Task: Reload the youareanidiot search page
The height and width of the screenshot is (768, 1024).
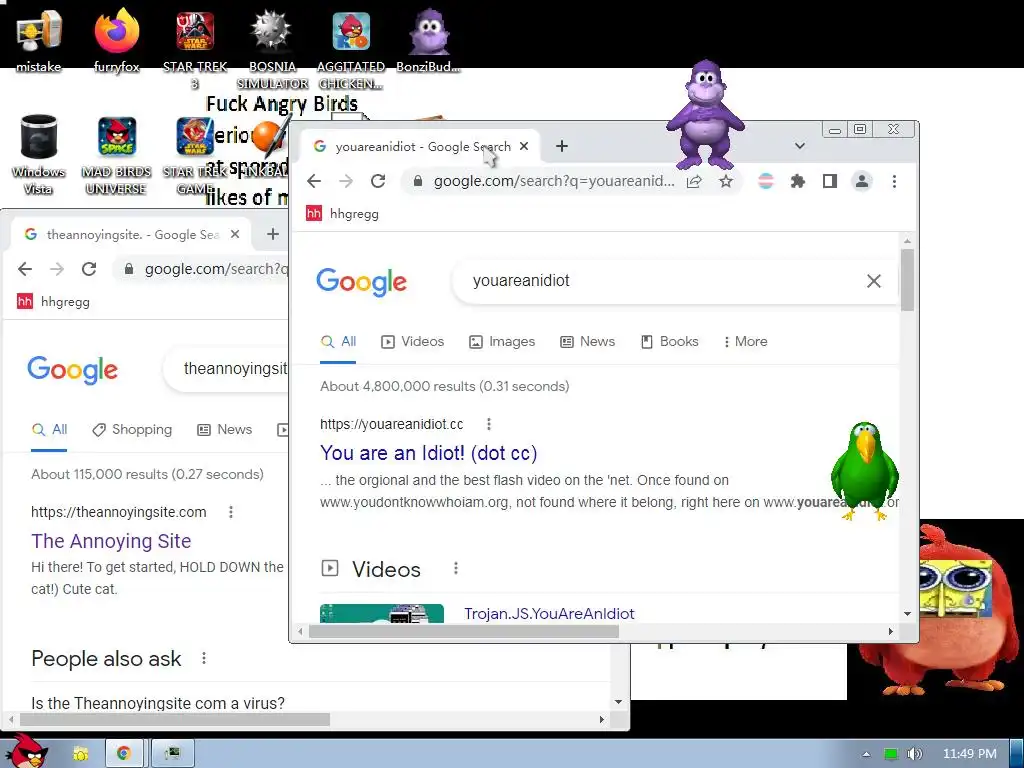Action: 378,181
